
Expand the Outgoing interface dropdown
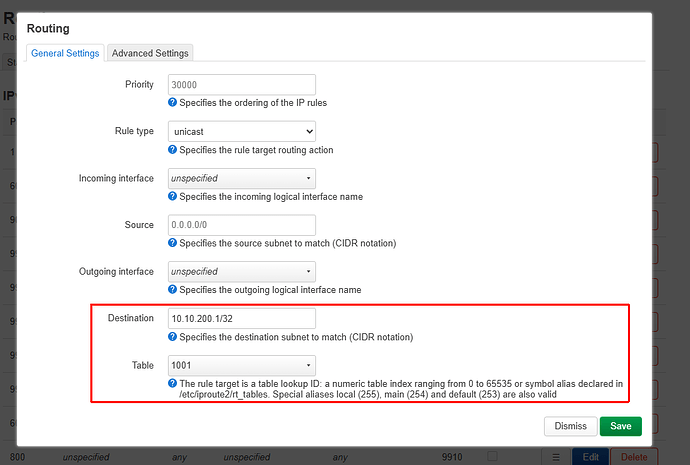click(x=242, y=271)
